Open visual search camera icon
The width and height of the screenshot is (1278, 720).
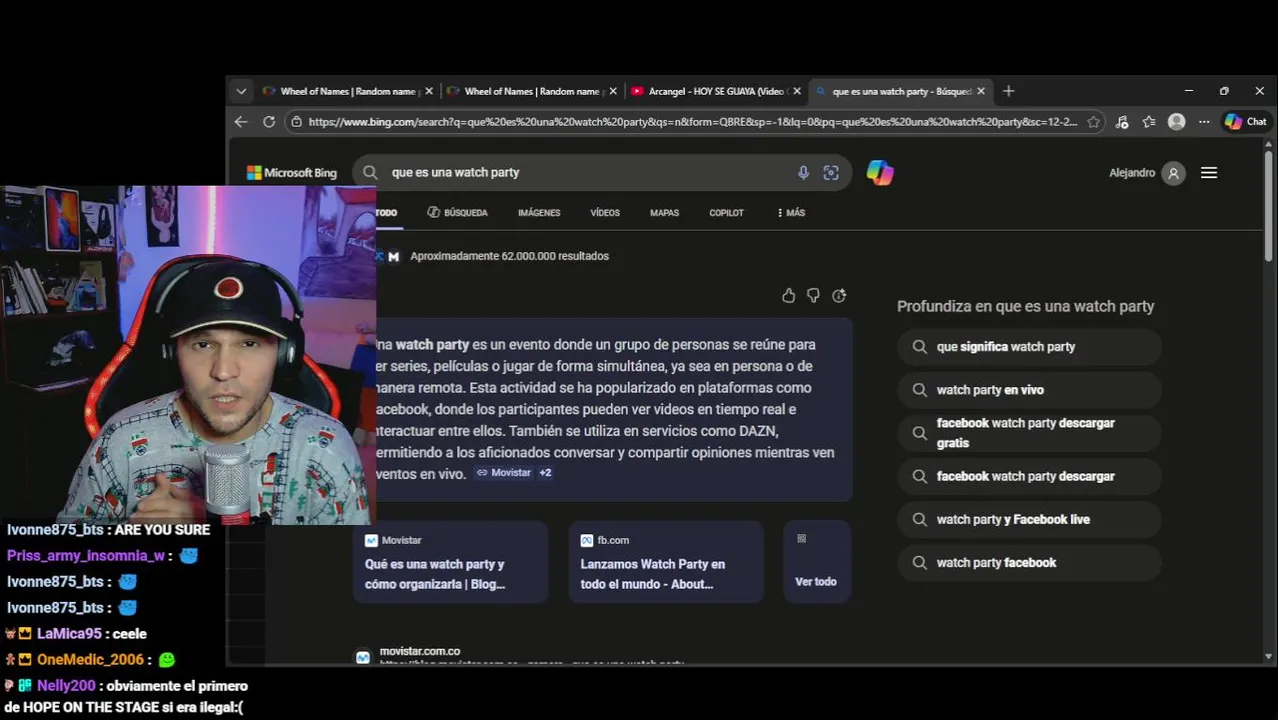pyautogui.click(x=831, y=172)
